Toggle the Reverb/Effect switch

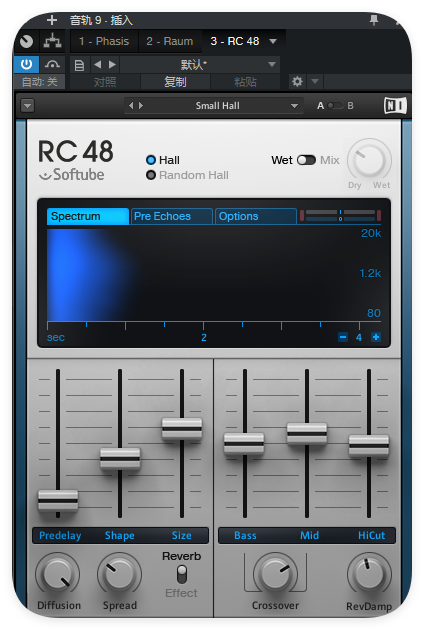tap(182, 575)
